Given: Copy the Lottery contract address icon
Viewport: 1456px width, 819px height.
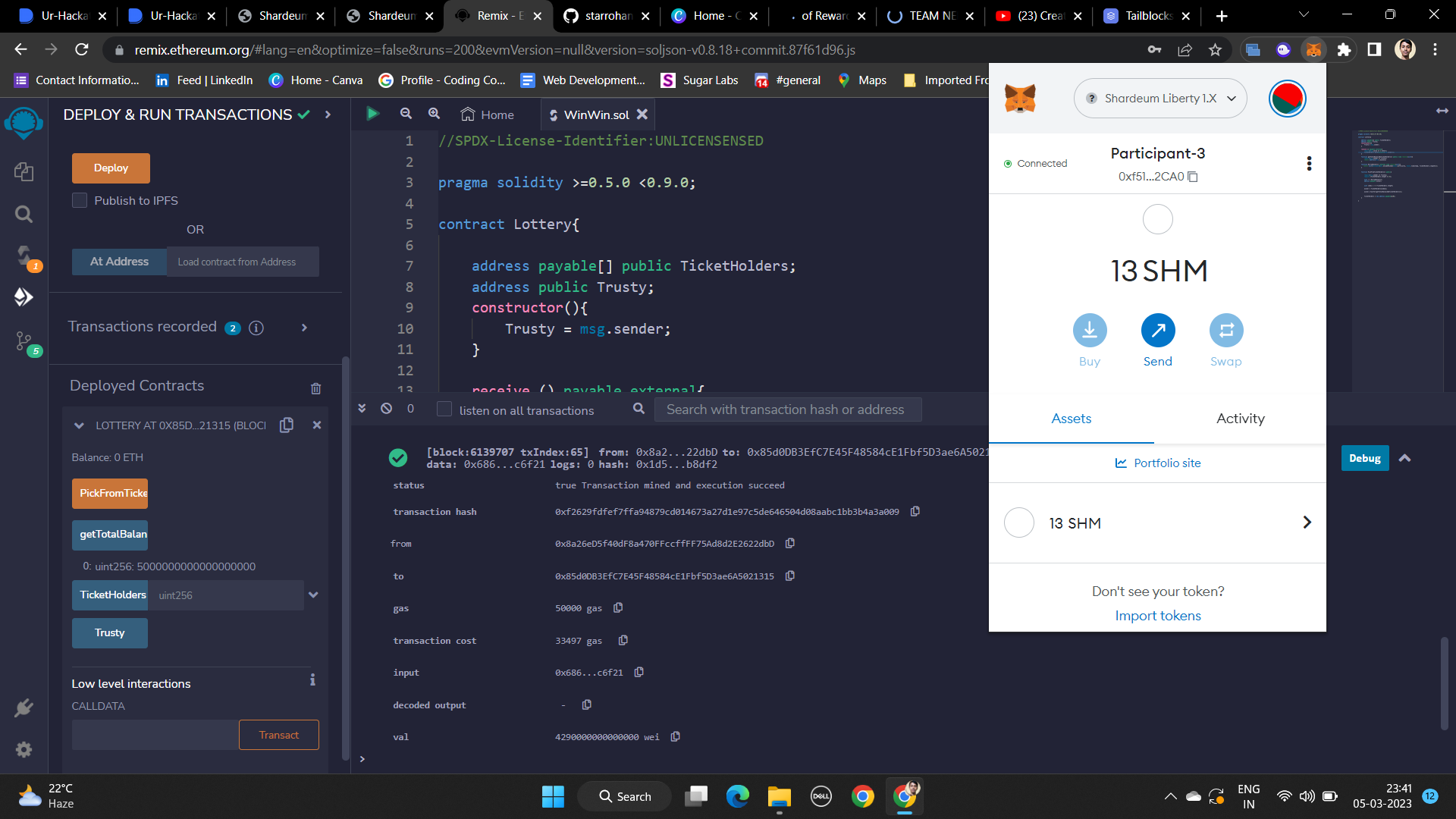Looking at the screenshot, I should 287,425.
